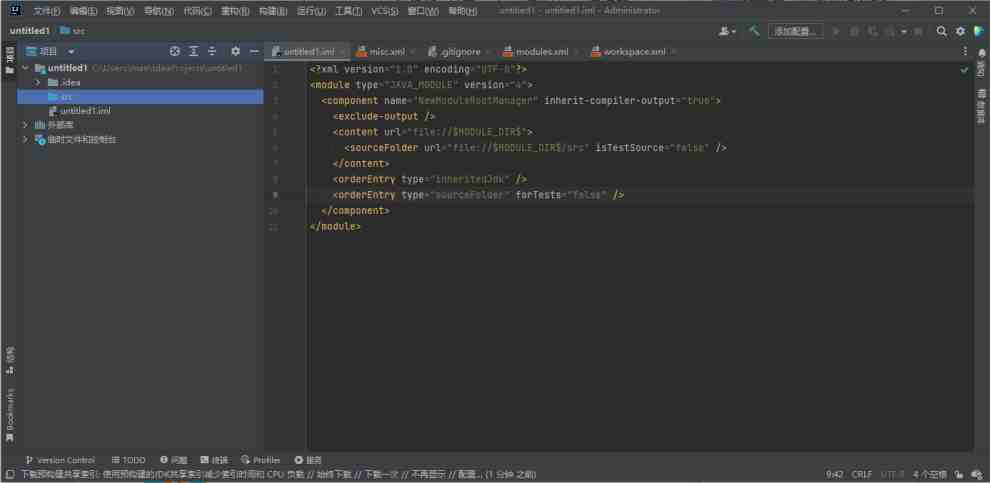Open the Refactor menu

click(235, 11)
